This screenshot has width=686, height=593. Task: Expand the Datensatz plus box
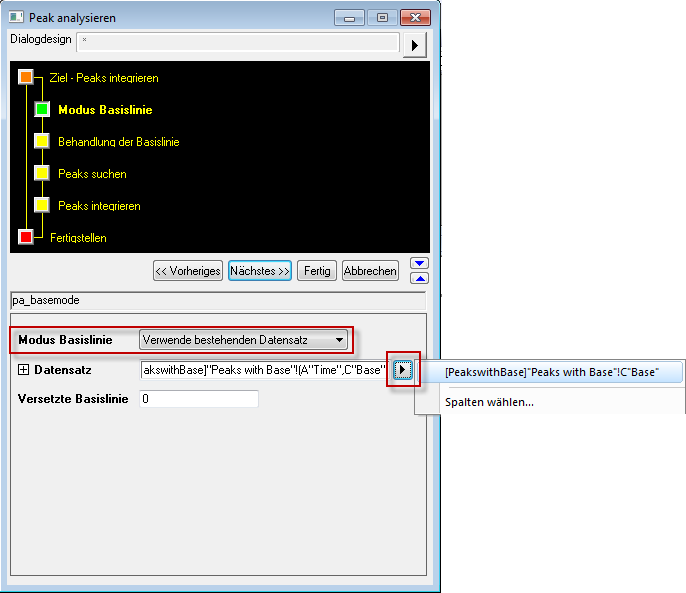(x=23, y=370)
